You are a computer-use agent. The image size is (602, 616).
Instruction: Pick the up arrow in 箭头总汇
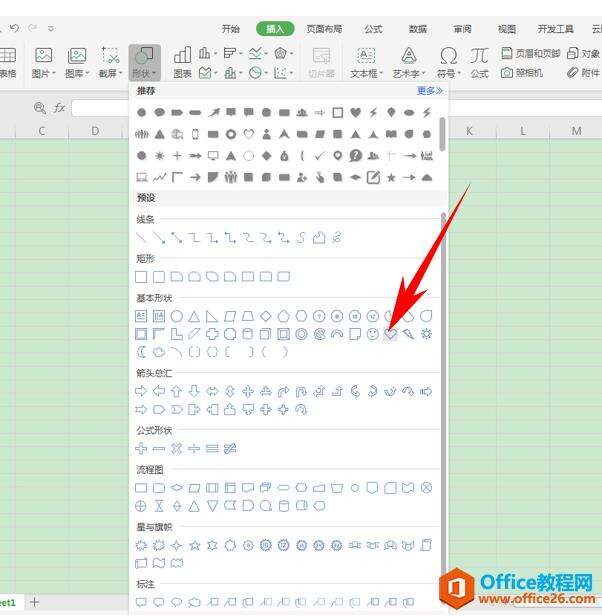(176, 391)
